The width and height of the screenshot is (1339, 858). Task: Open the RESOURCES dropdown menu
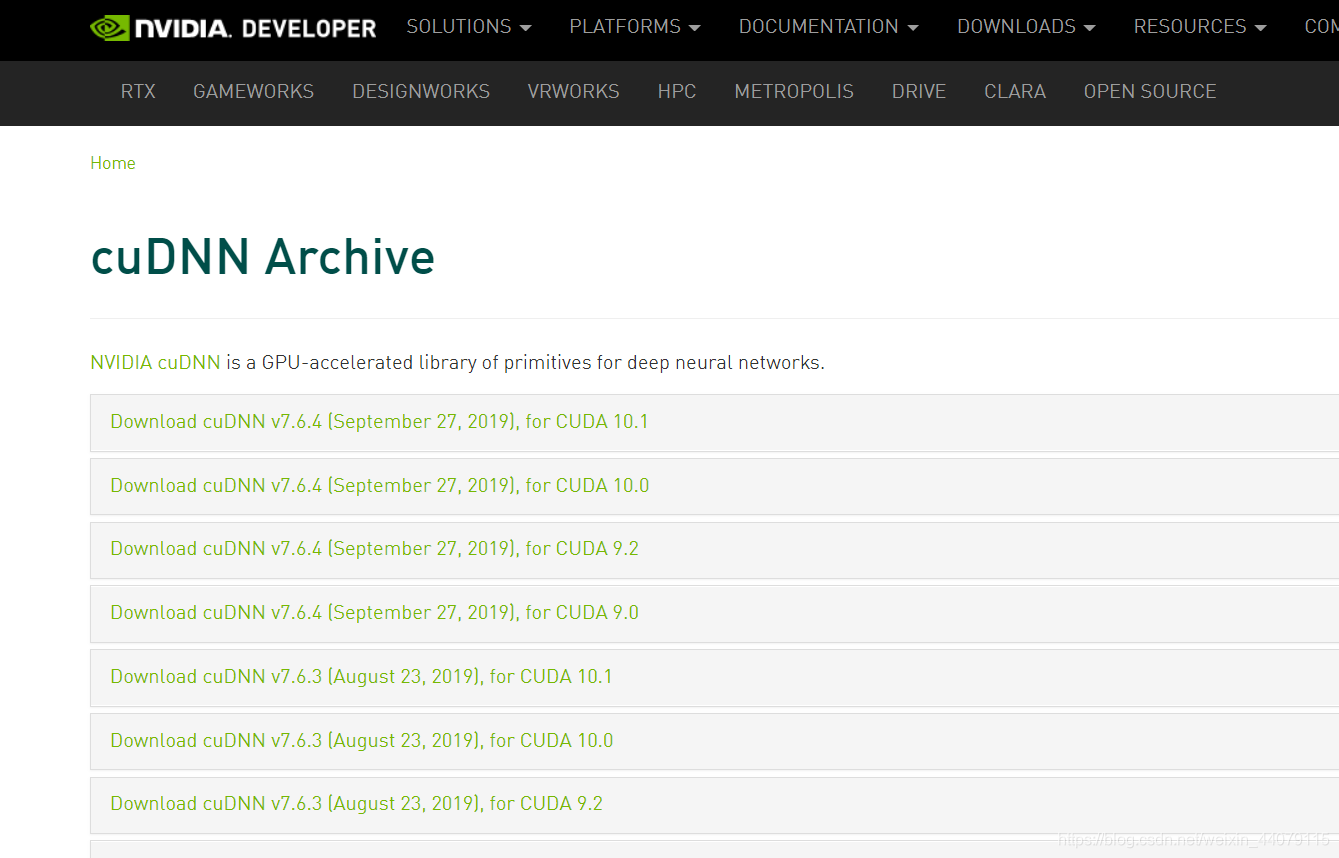[x=1200, y=27]
